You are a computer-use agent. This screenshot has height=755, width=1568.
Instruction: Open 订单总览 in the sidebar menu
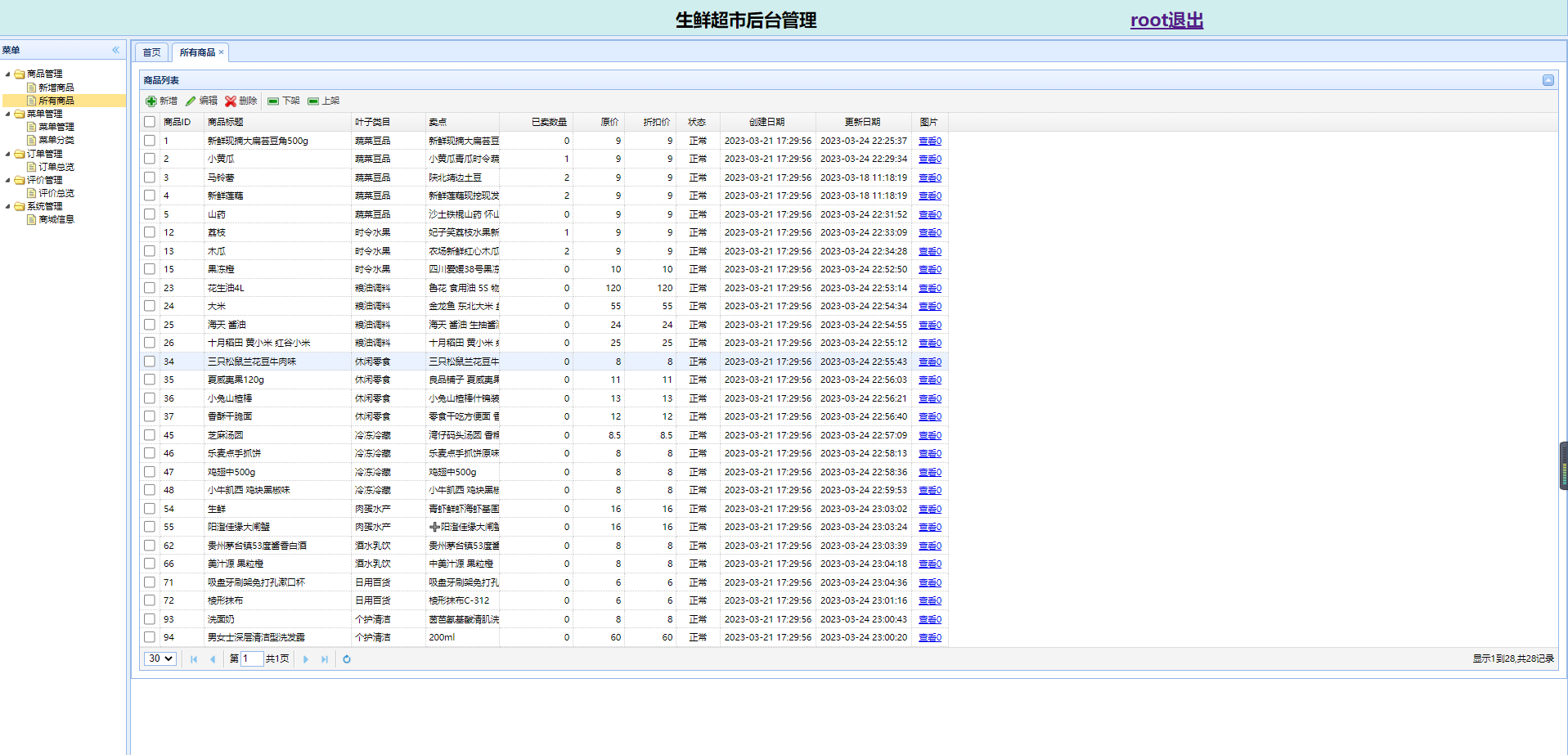[x=56, y=167]
